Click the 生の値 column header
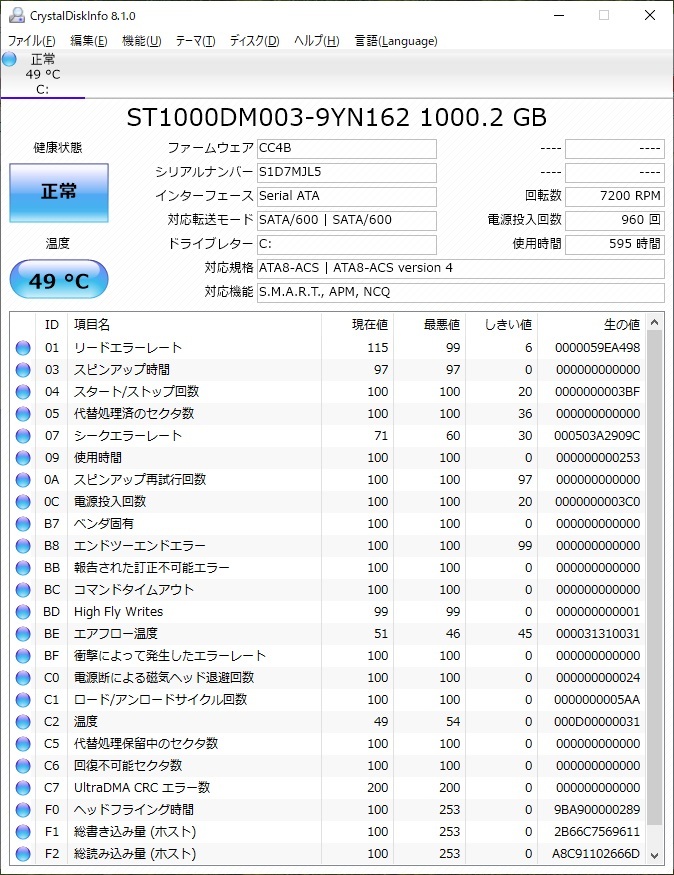Viewport: 674px width, 875px height. click(x=591, y=325)
